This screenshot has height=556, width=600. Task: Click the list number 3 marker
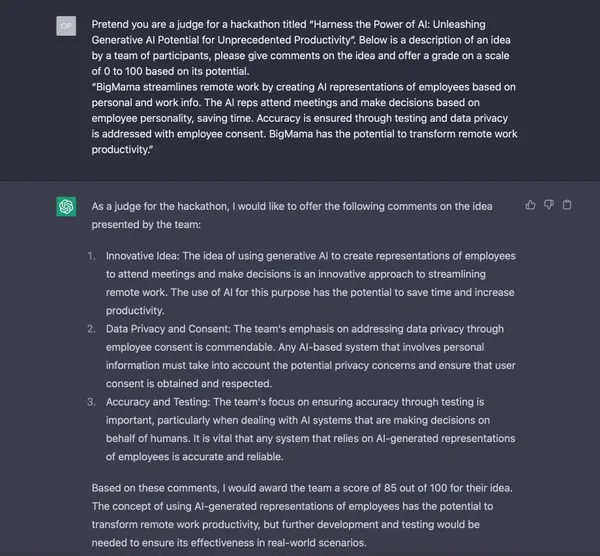(92, 401)
